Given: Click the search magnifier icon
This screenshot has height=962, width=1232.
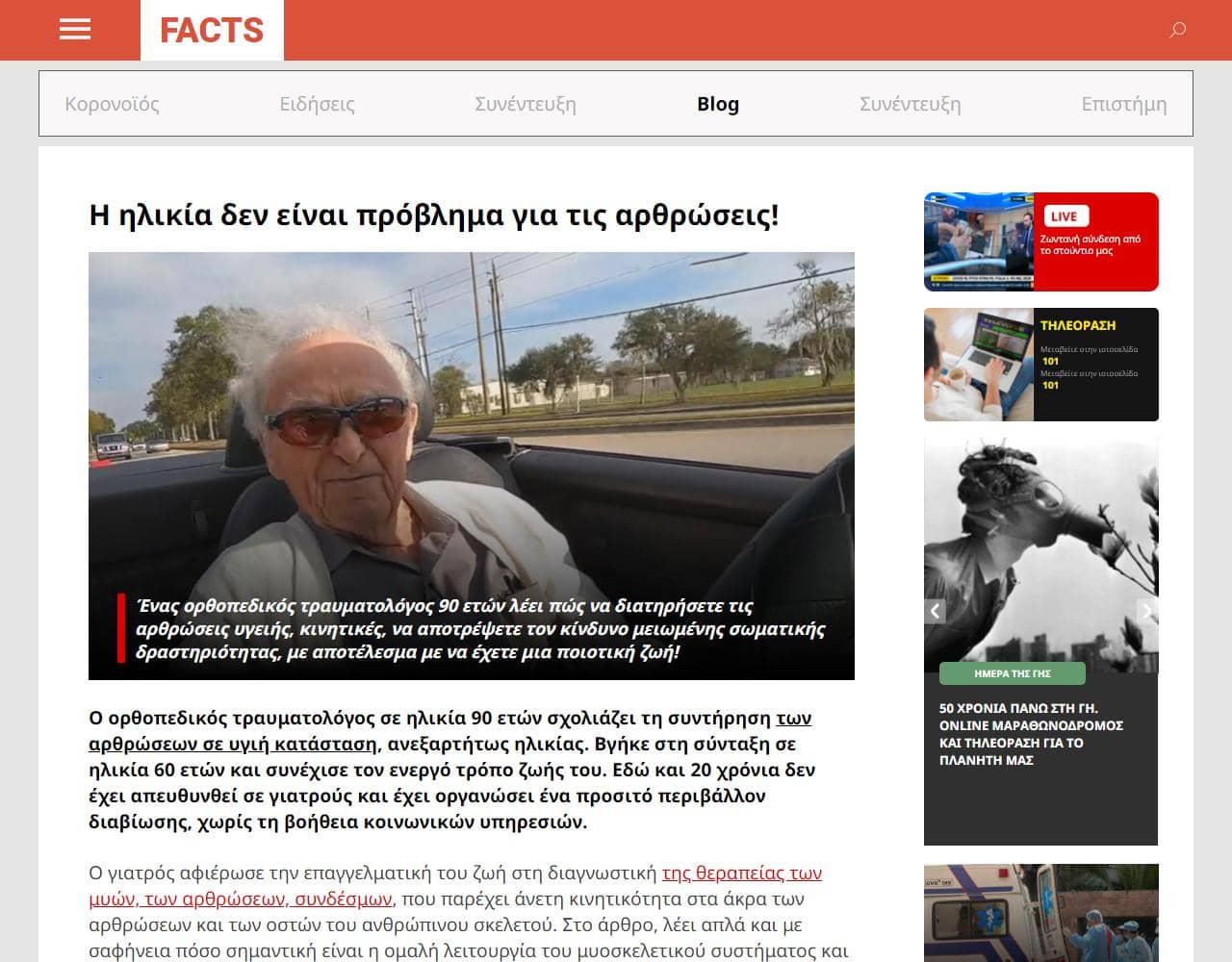Looking at the screenshot, I should (x=1177, y=30).
